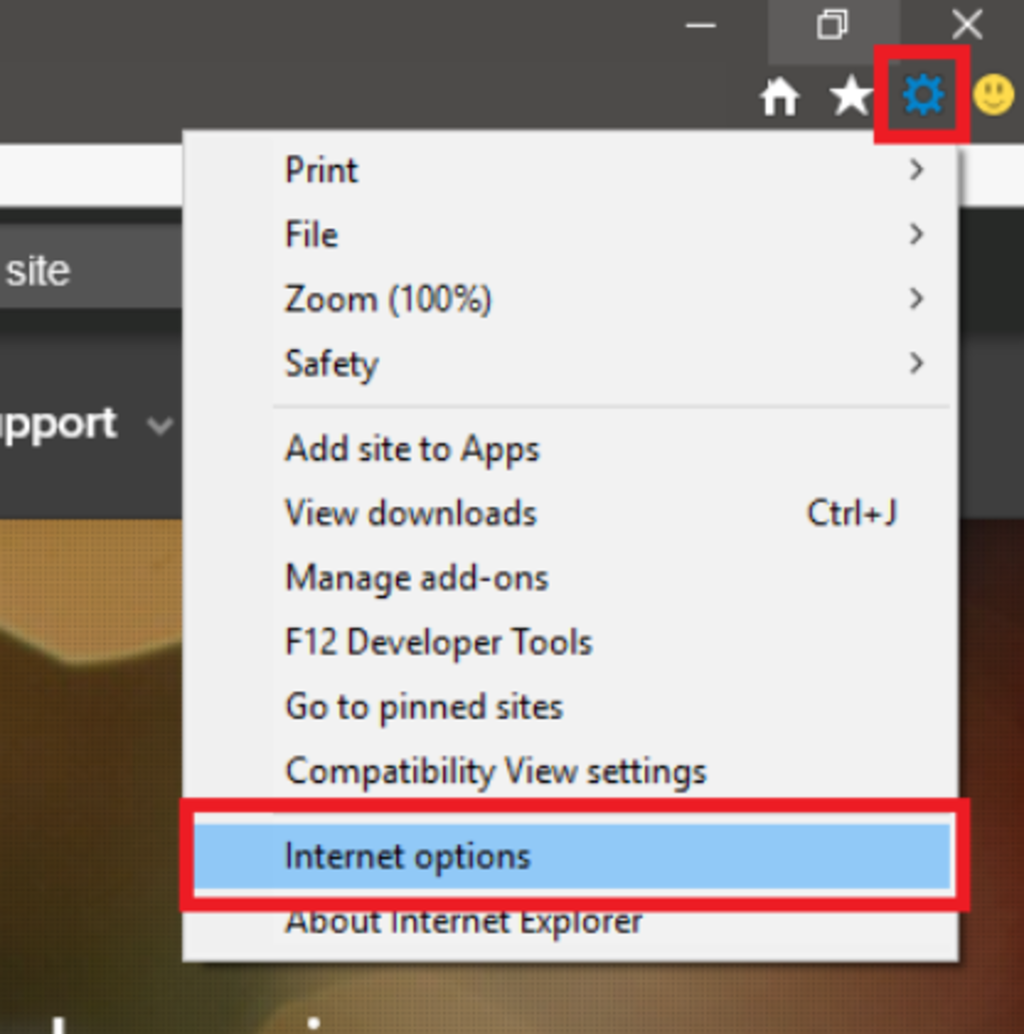The height and width of the screenshot is (1034, 1024).
Task: Open the Safety submenu
Action: click(917, 363)
